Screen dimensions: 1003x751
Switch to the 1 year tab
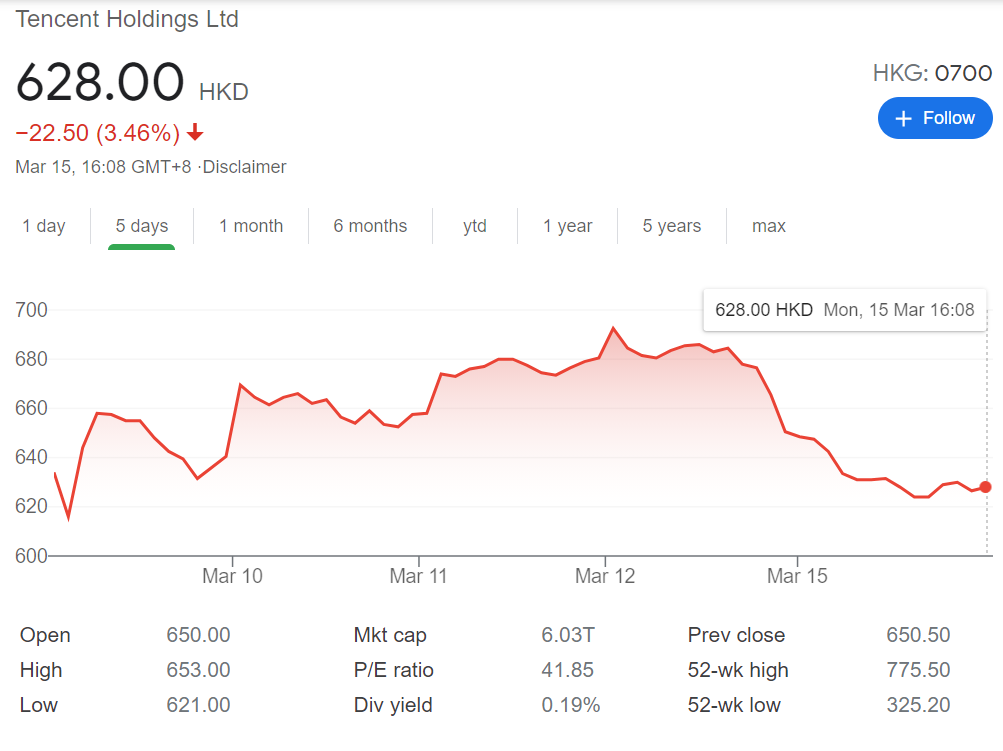pos(567,226)
